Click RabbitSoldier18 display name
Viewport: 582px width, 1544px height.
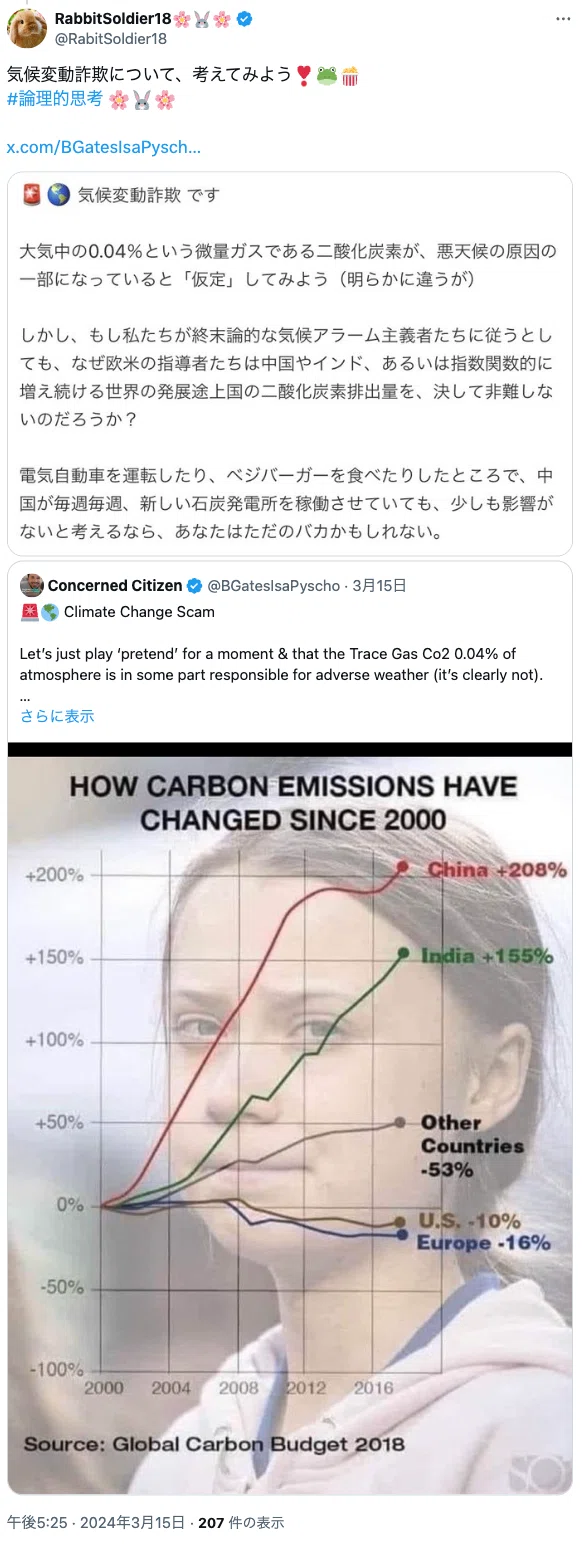click(112, 19)
